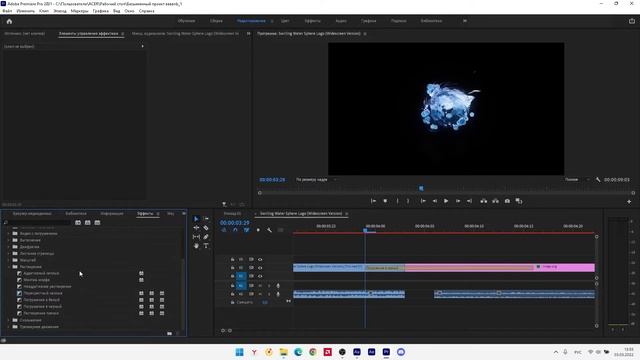Click the Program monitor playhead marker
This screenshot has width=640, height=360.
point(421,188)
